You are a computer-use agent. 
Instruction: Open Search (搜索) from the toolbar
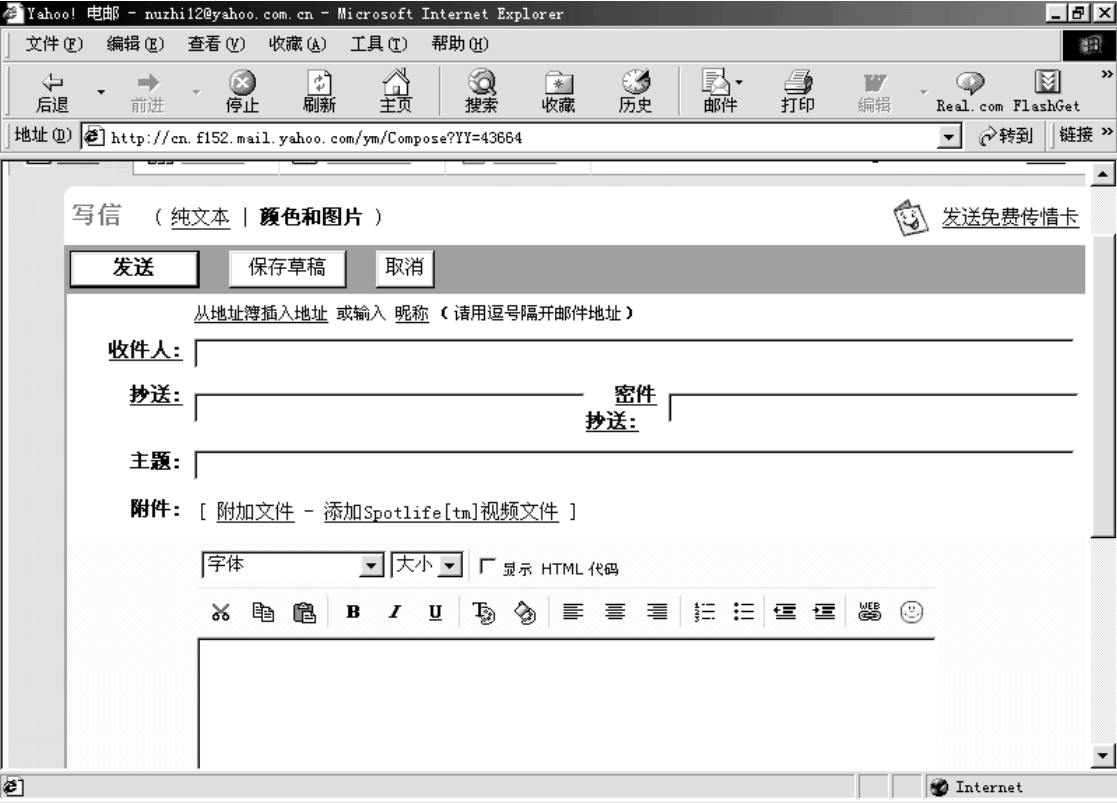click(482, 93)
